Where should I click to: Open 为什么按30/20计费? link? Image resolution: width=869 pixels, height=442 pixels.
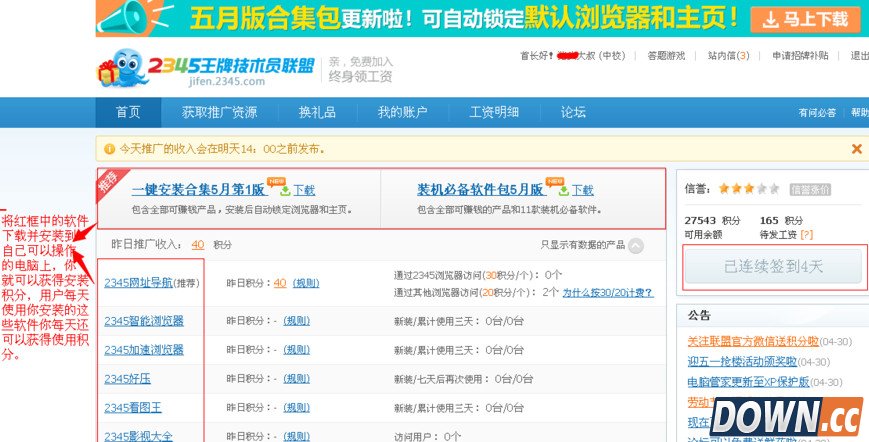click(x=608, y=292)
